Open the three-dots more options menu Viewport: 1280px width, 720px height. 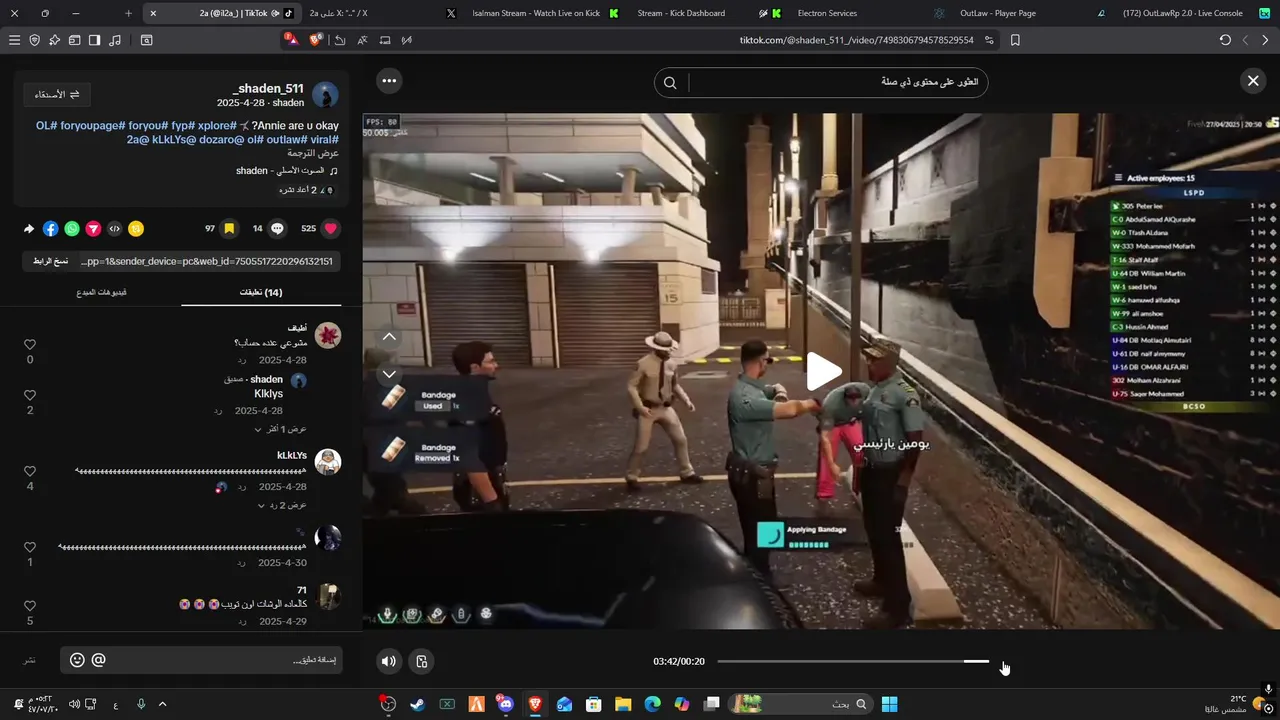point(389,81)
